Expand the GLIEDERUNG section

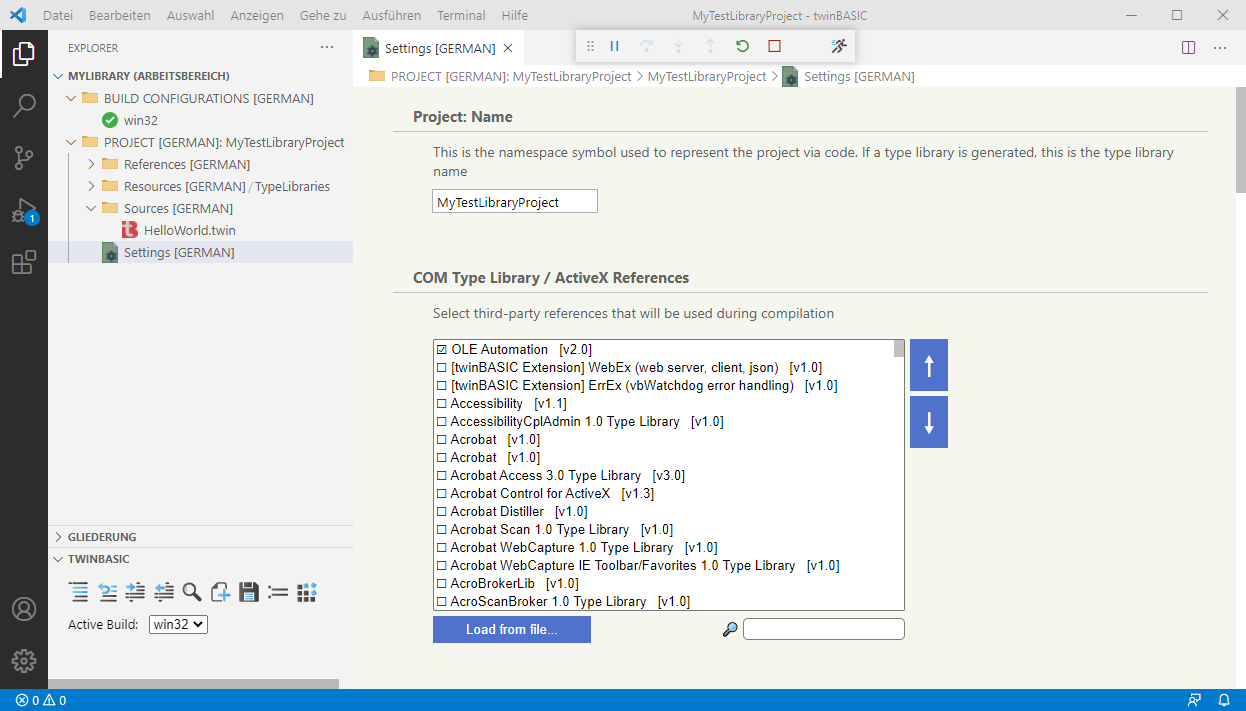point(101,537)
